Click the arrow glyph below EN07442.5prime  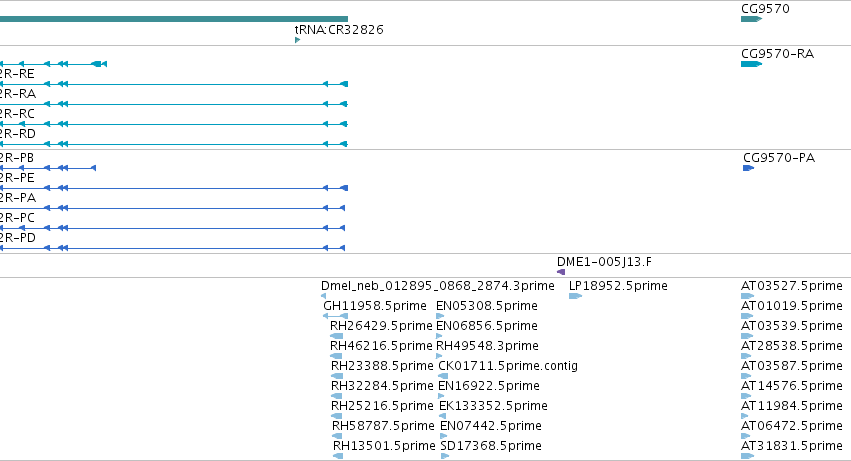coord(444,436)
